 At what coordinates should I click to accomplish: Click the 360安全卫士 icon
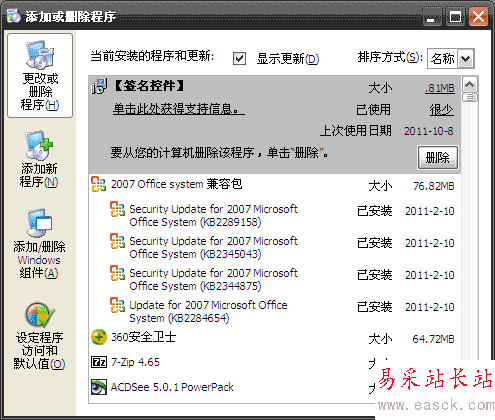(x=99, y=337)
